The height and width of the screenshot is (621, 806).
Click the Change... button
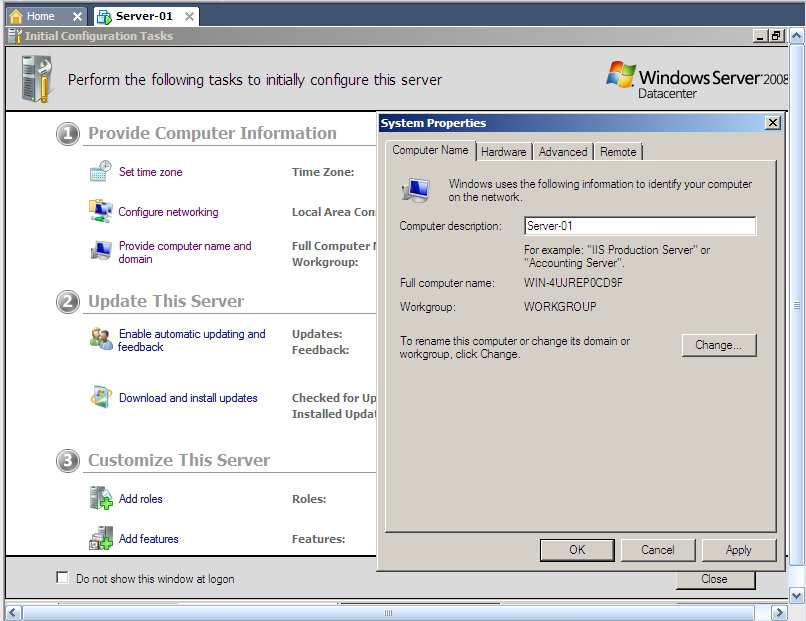[x=719, y=345]
